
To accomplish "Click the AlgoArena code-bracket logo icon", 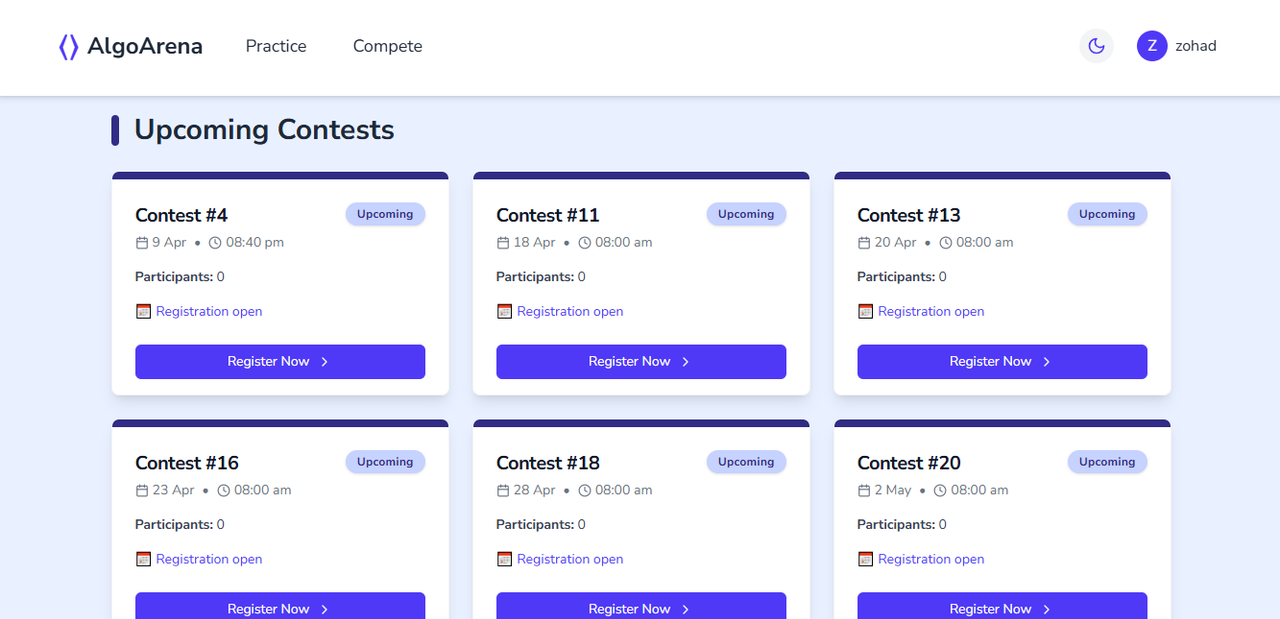I will pyautogui.click(x=68, y=46).
